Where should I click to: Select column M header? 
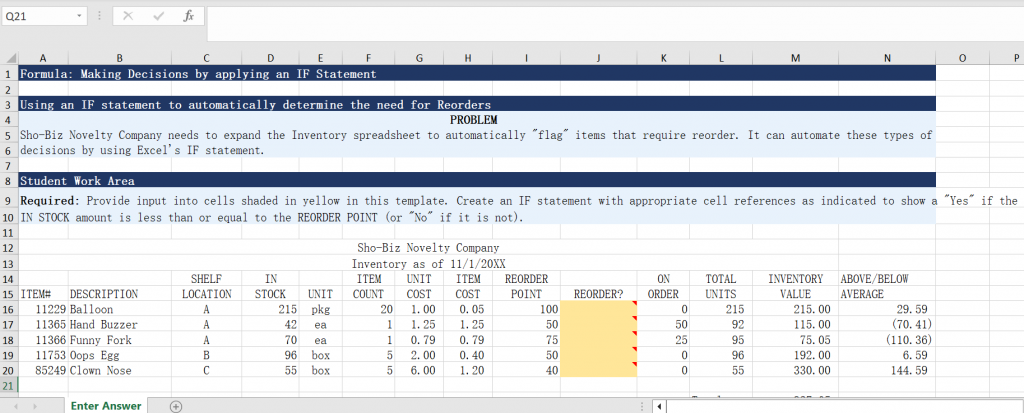pos(795,59)
